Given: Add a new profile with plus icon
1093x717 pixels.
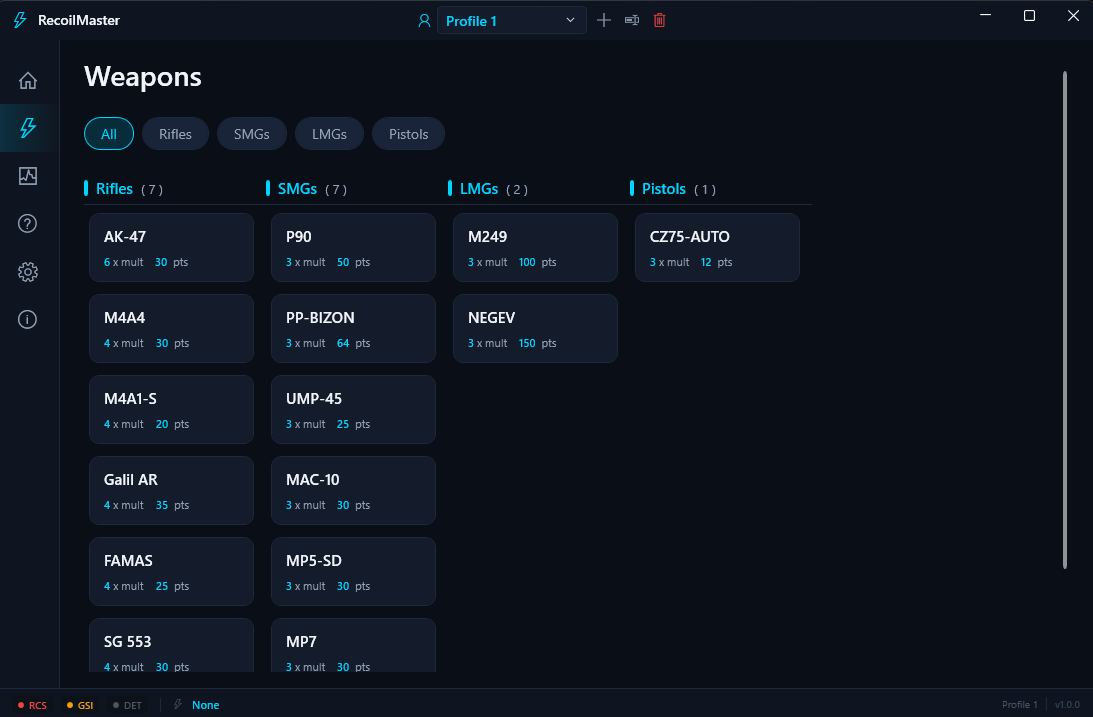Looking at the screenshot, I should pyautogui.click(x=604, y=20).
